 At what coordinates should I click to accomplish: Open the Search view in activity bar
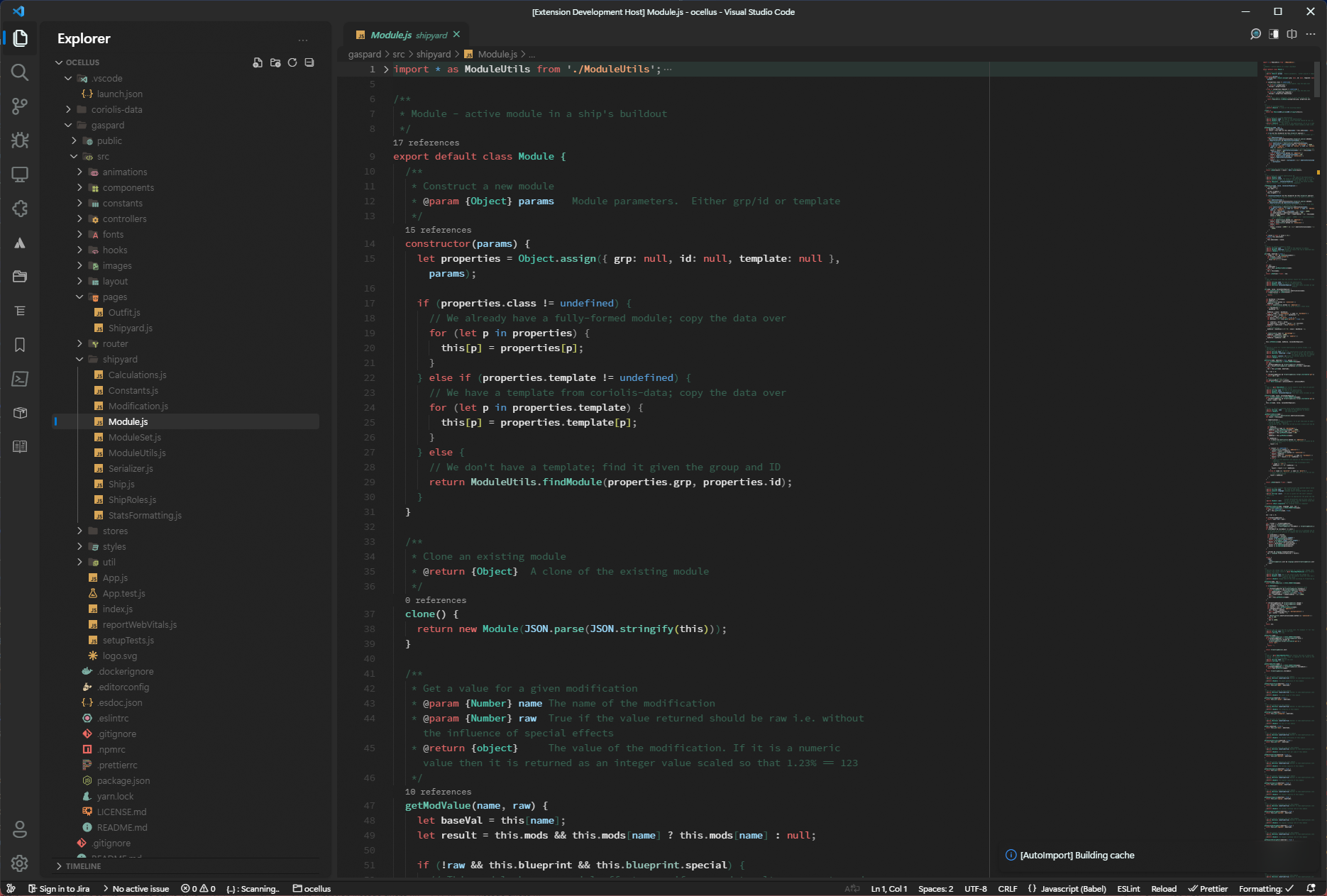20,72
